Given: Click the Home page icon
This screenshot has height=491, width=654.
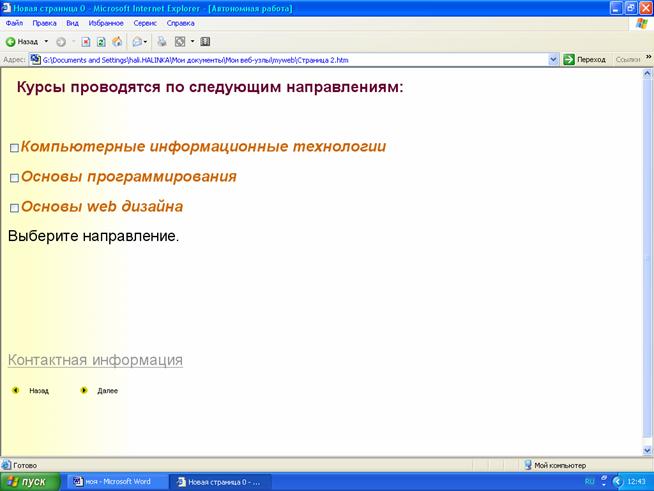Looking at the screenshot, I should [117, 42].
